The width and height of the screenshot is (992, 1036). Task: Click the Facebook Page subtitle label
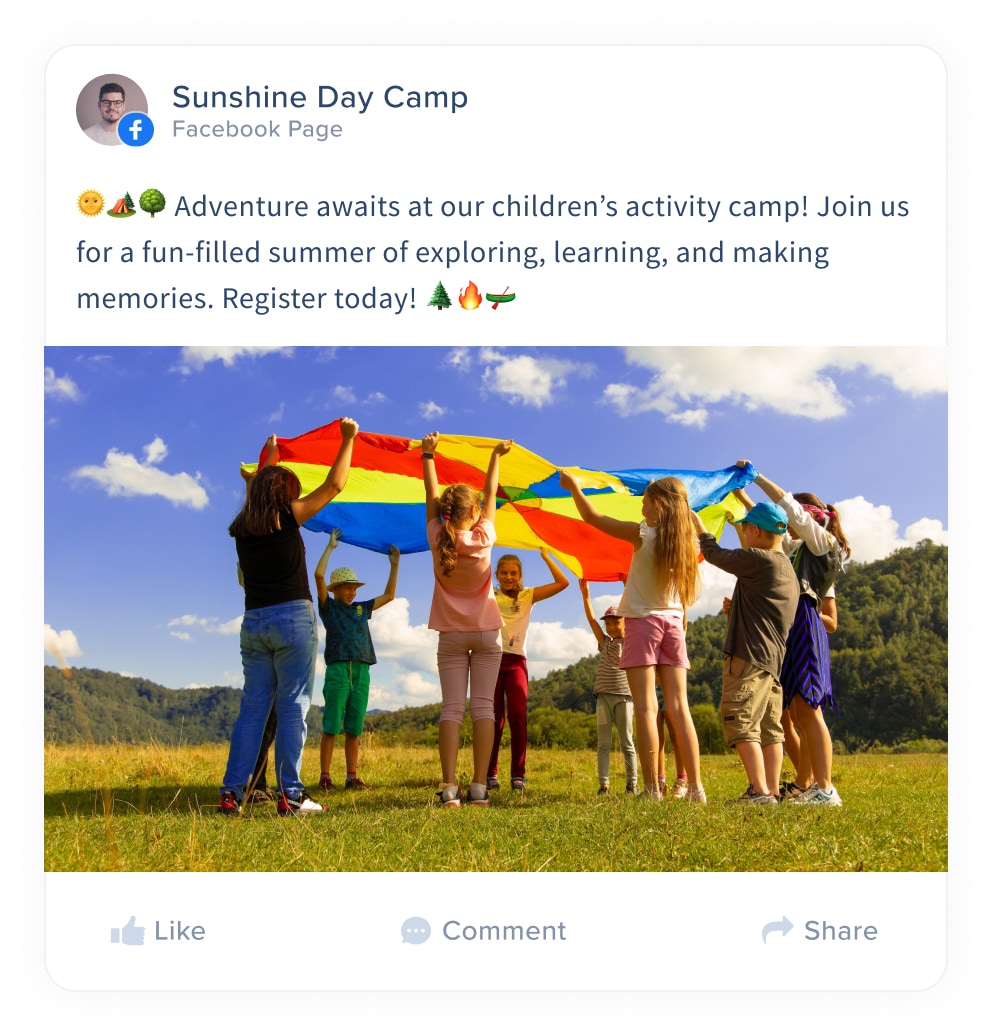tap(257, 129)
